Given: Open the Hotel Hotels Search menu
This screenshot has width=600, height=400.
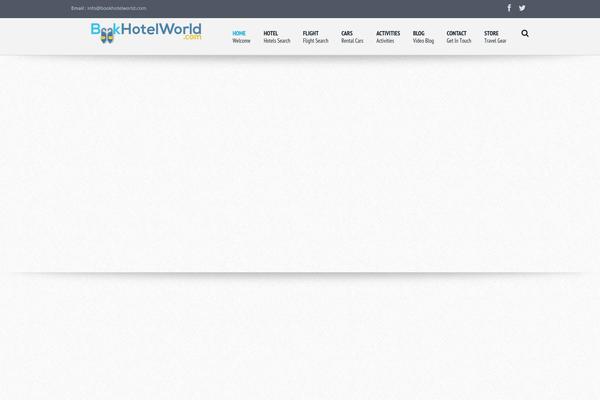Looking at the screenshot, I should (277, 37).
